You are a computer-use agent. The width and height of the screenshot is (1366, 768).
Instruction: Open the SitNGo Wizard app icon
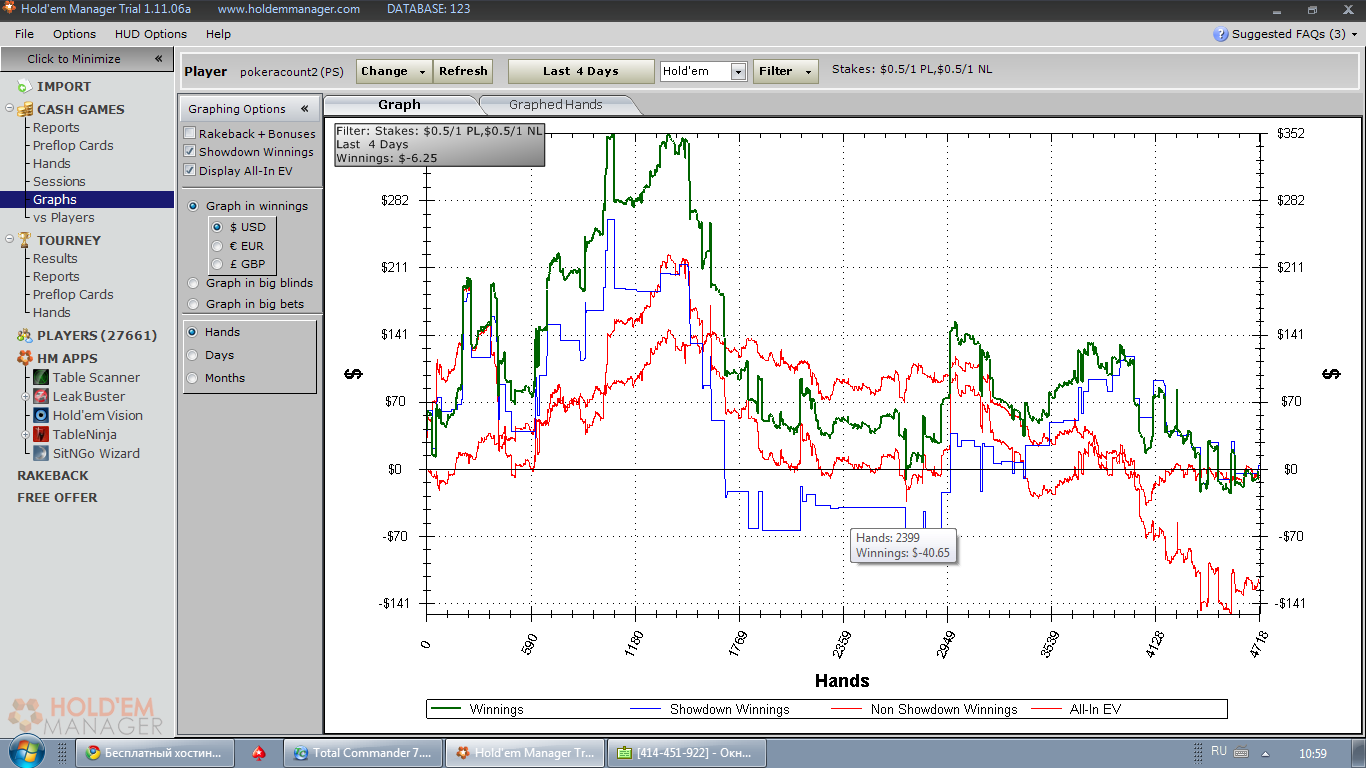[41, 453]
